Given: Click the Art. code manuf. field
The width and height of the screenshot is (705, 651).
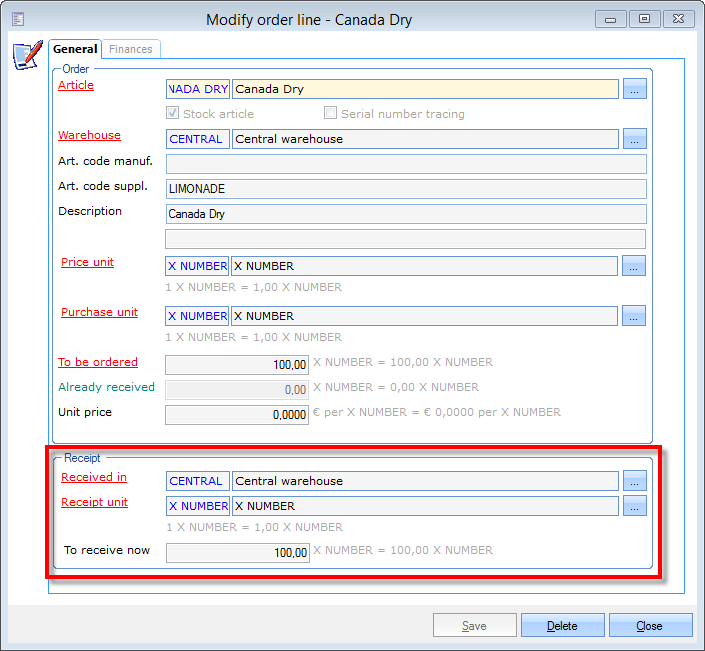Looking at the screenshot, I should [406, 164].
